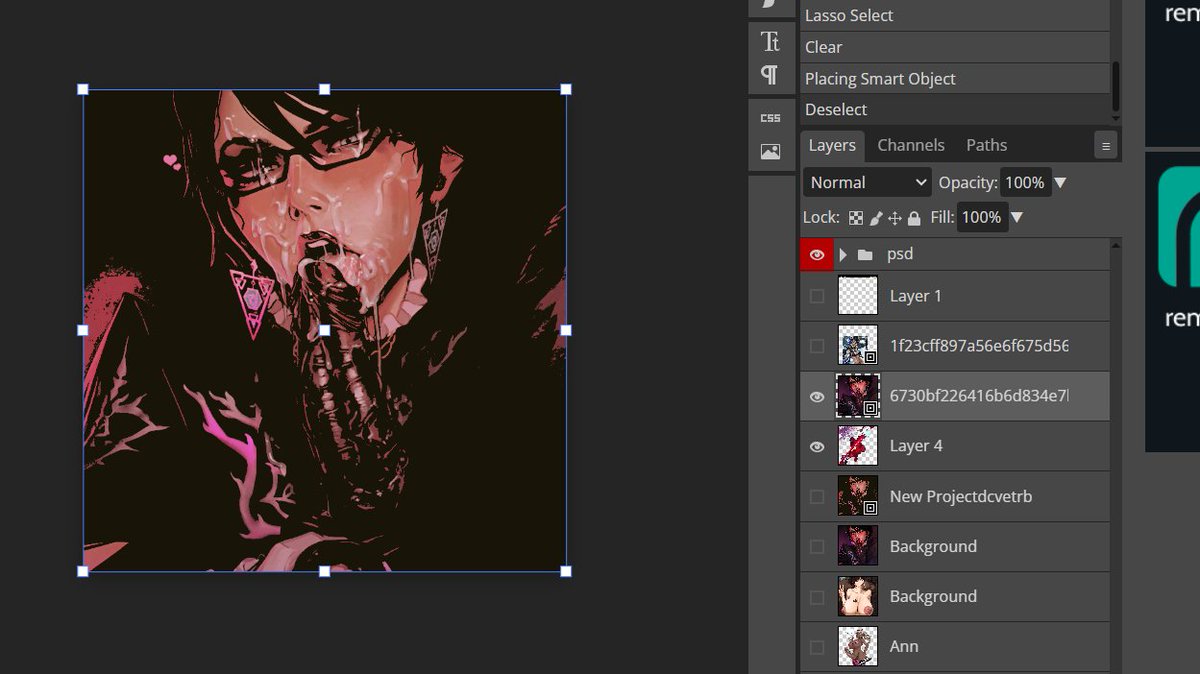This screenshot has height=674, width=1200.
Task: Switch to the Layers tab
Action: [832, 145]
